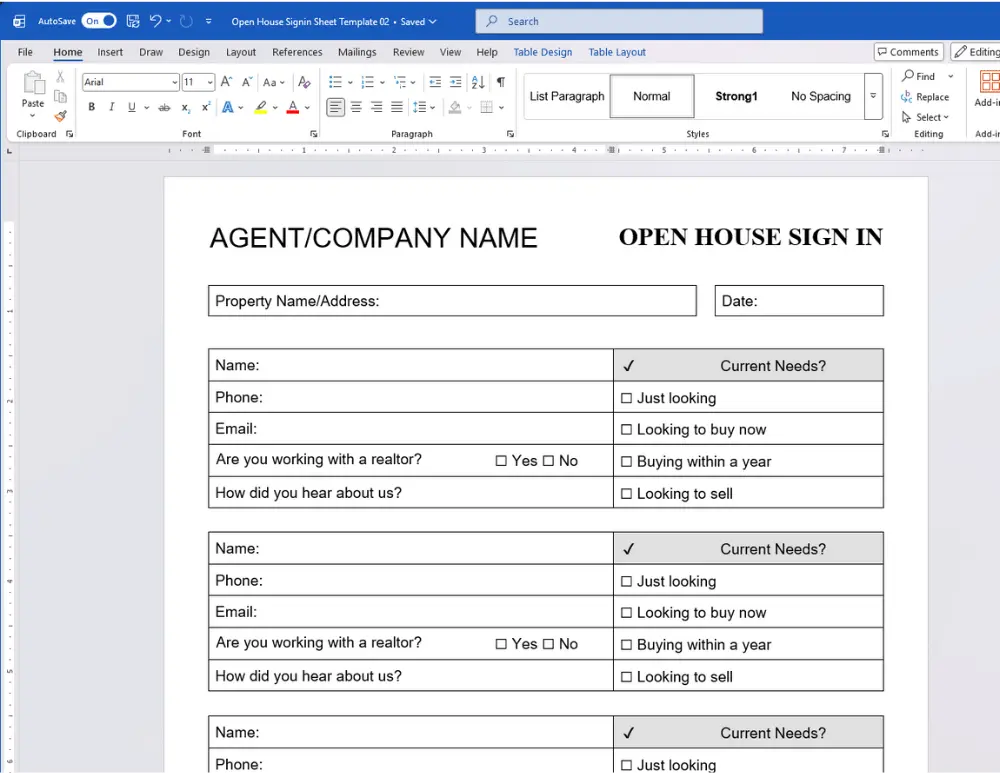
Task: Apply bold formatting from the Font group
Action: [x=92, y=106]
